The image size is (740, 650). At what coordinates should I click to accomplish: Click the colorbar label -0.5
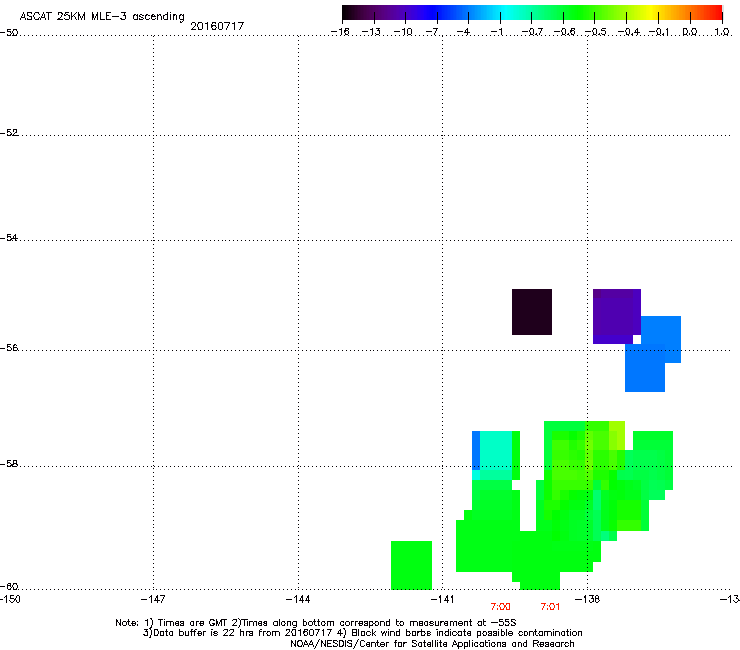click(x=596, y=32)
